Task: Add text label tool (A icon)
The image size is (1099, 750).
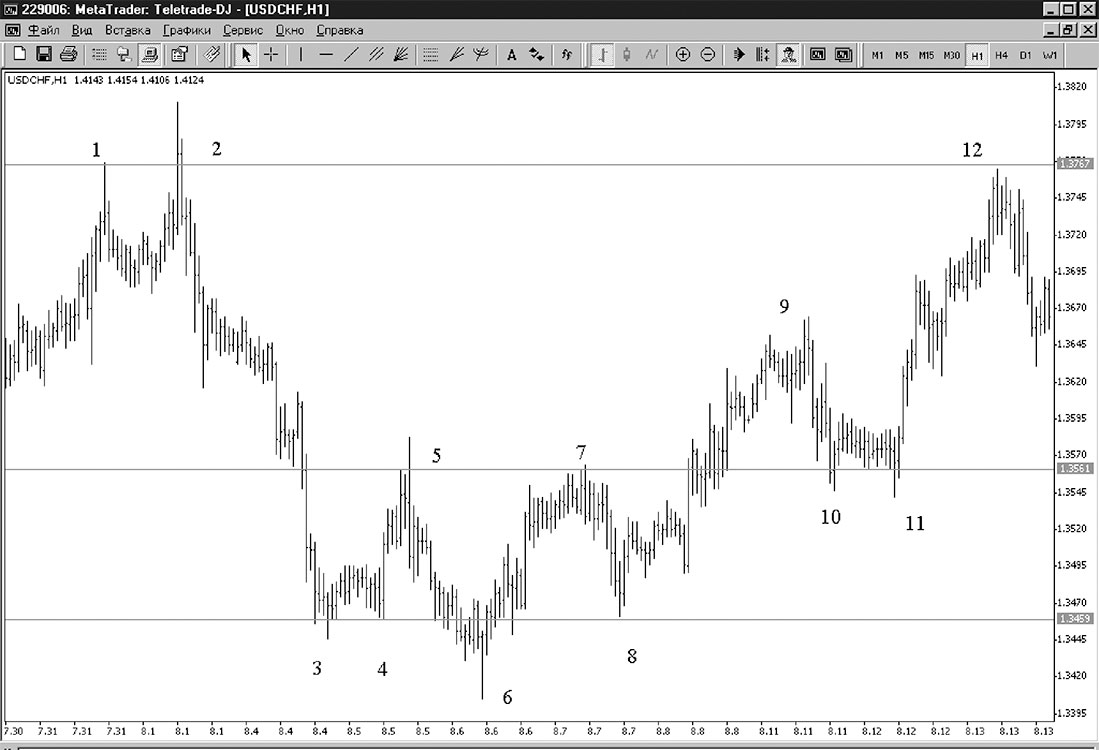Action: [x=512, y=55]
